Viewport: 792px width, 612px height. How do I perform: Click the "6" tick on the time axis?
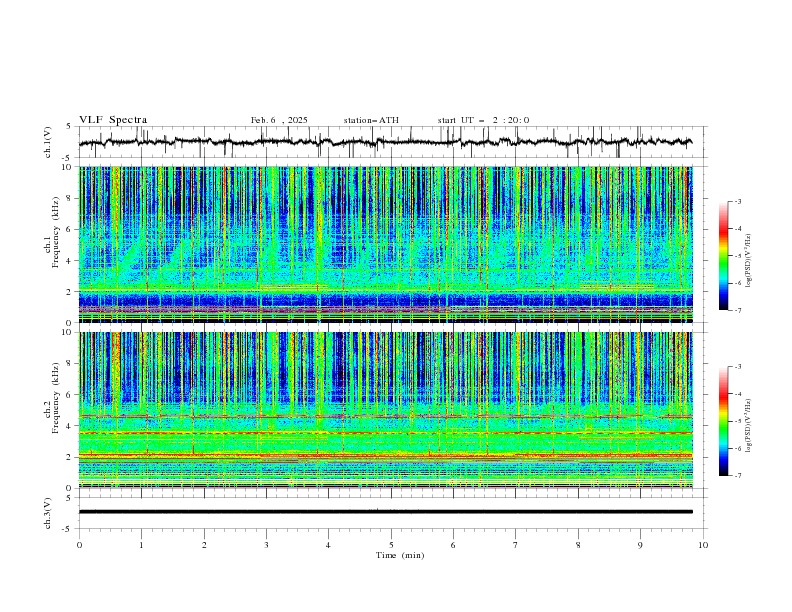point(453,545)
